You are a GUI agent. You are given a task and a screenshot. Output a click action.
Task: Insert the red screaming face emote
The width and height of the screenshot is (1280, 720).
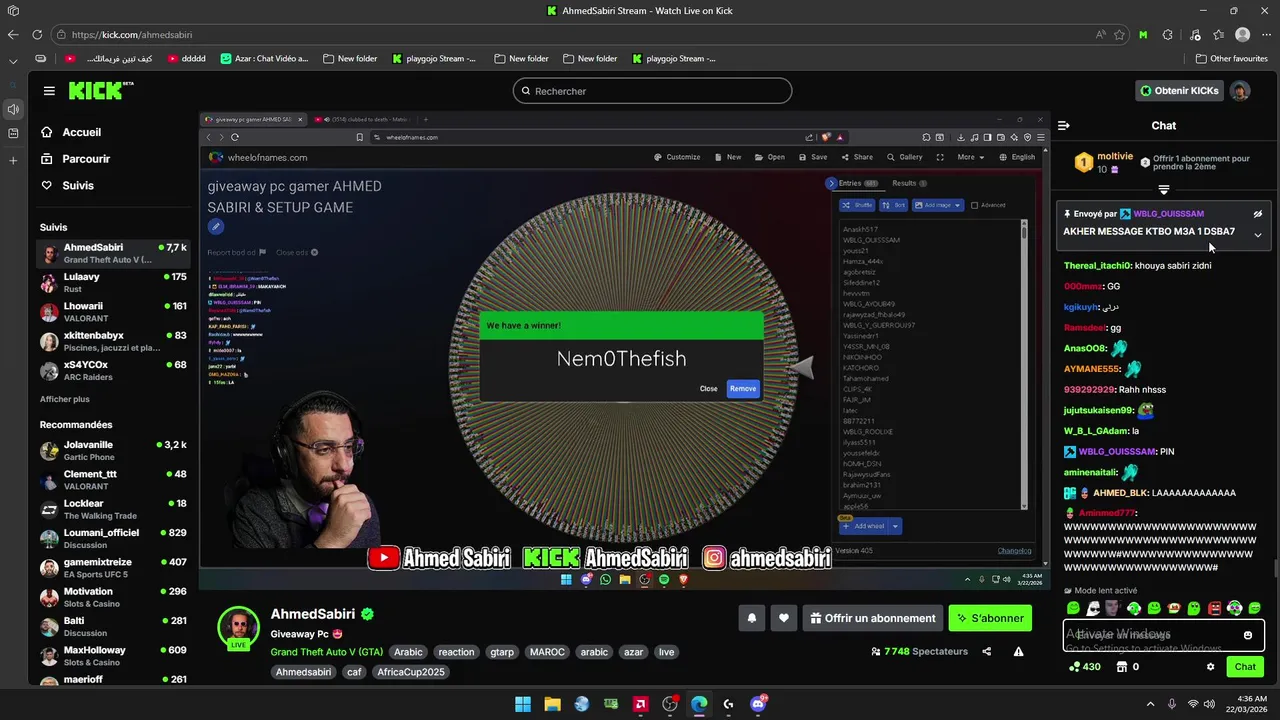tap(1214, 608)
